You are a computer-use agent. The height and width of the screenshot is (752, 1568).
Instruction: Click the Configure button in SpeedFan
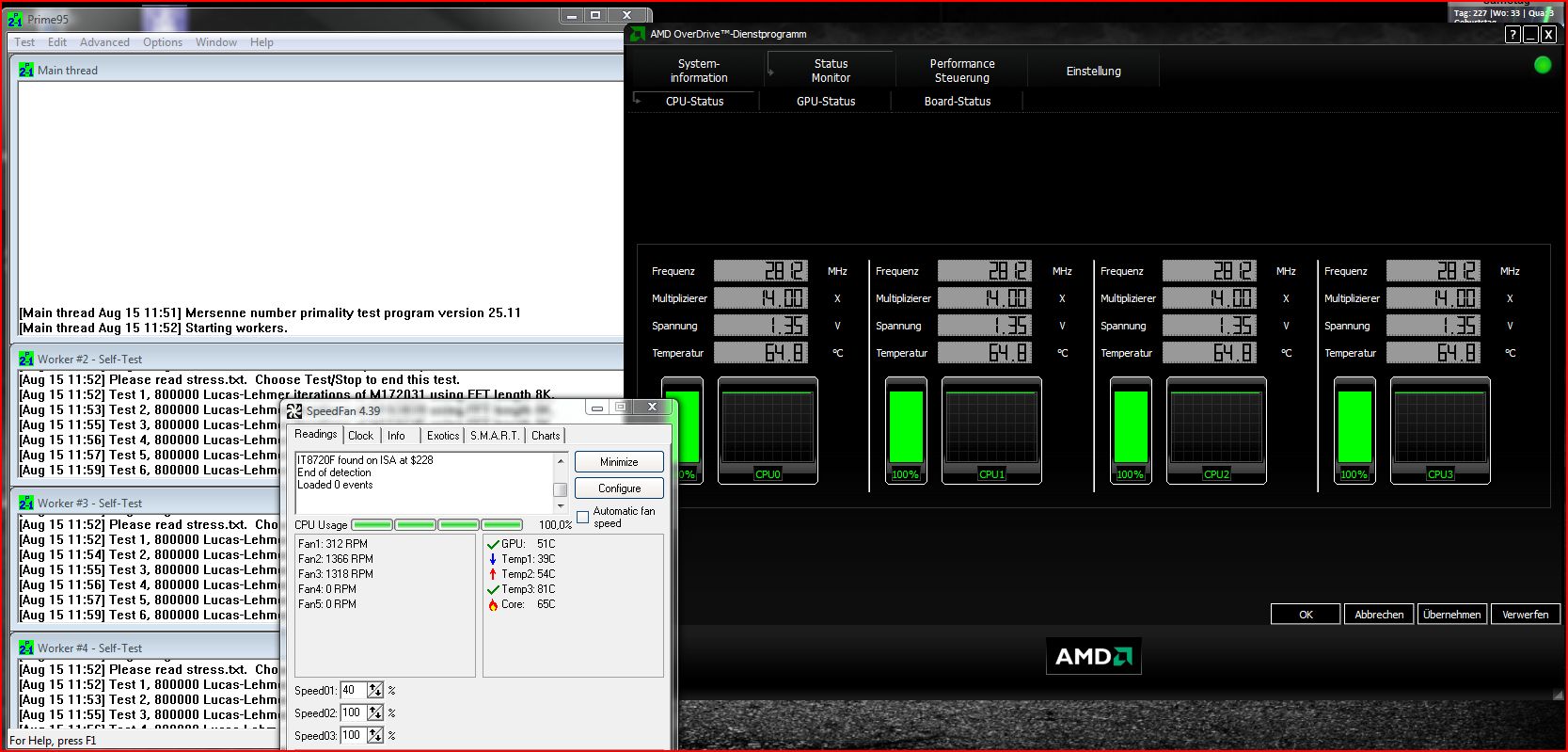point(619,488)
